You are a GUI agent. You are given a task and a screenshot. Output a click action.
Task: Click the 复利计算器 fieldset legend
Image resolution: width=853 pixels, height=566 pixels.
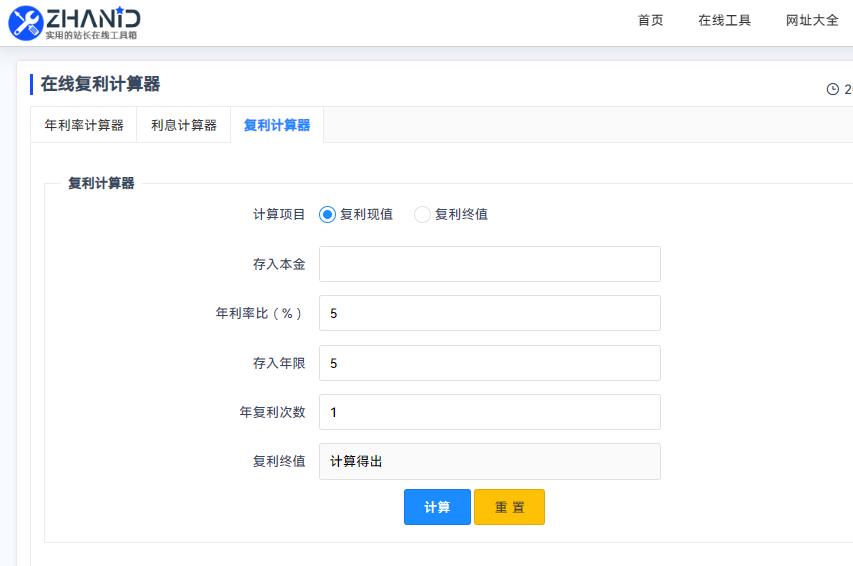[101, 183]
